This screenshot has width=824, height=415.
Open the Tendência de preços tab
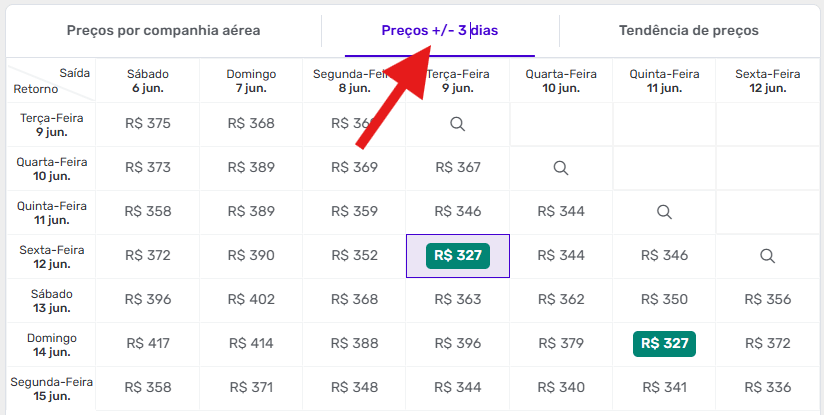688,30
